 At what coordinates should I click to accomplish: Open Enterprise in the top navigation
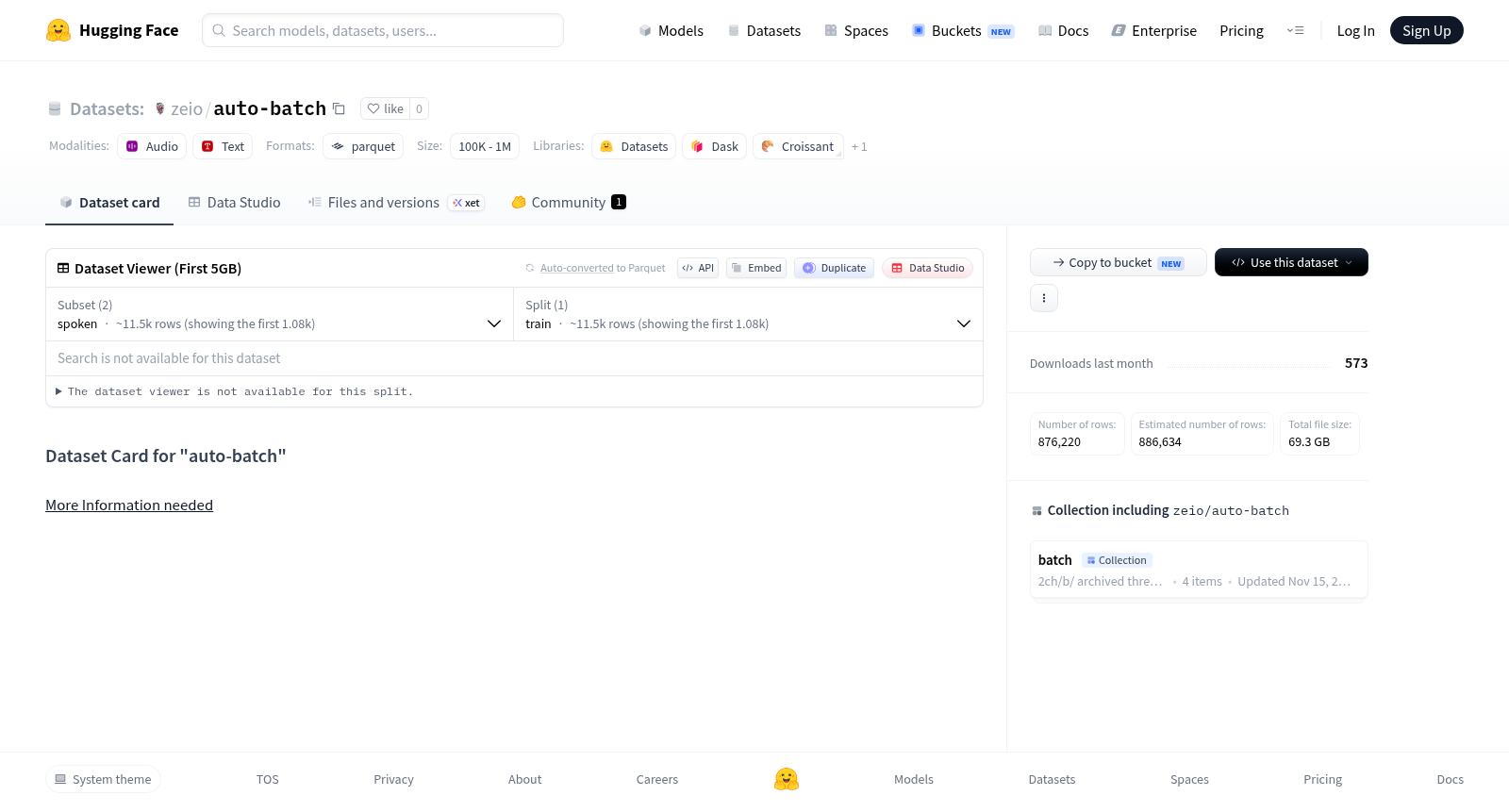pos(1154,30)
